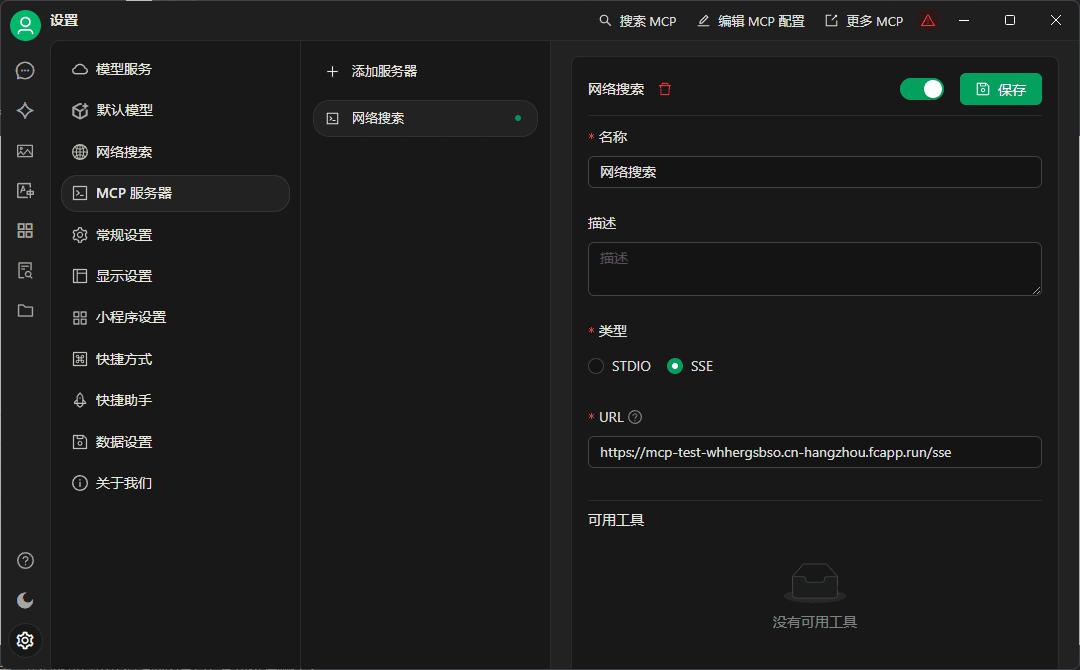Open the knowledge base sidebar icon
This screenshot has width=1080, height=670.
point(25,271)
